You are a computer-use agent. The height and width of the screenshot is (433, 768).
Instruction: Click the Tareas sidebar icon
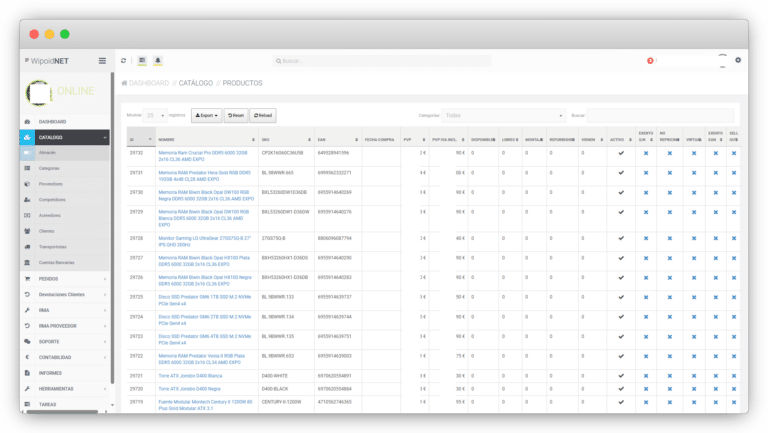pyautogui.click(x=27, y=405)
